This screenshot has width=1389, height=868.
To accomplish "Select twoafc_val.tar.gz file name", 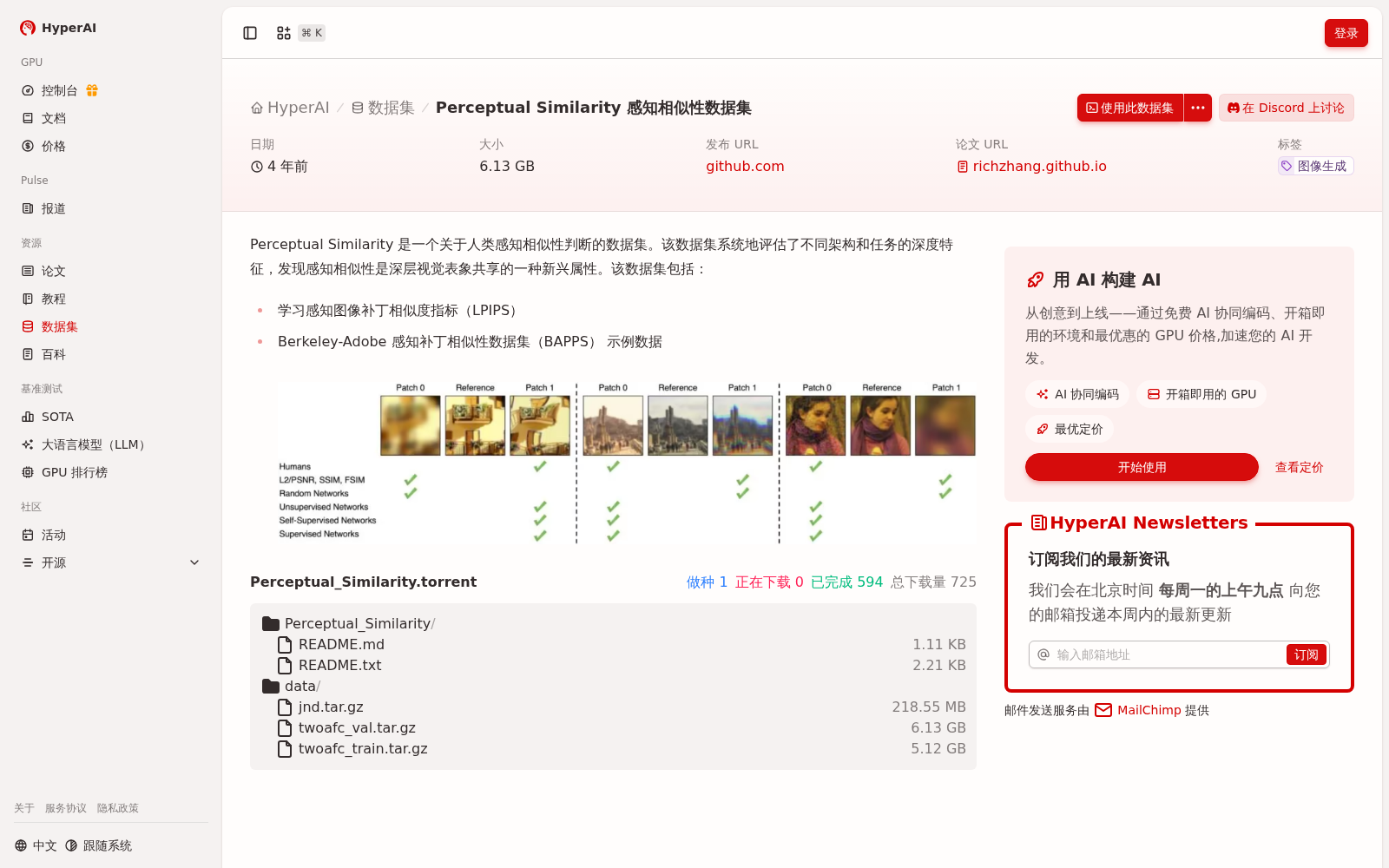I will coord(357,727).
